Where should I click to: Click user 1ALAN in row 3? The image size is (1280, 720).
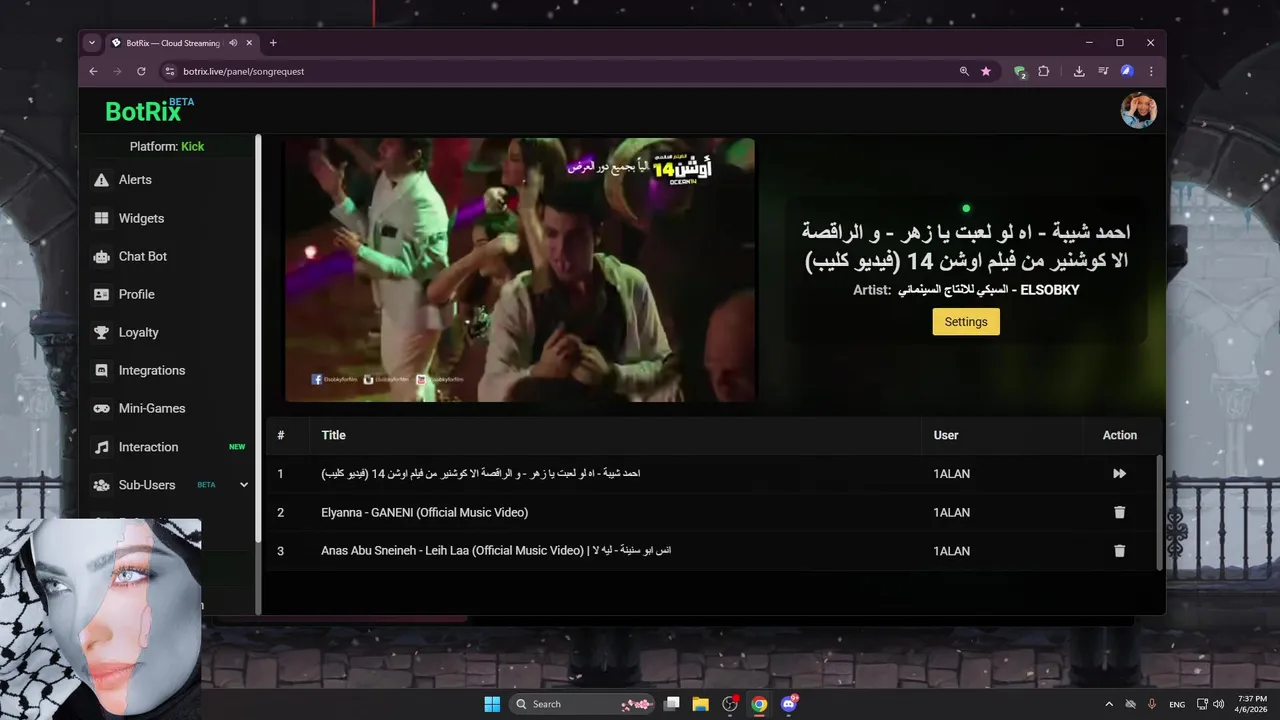[x=951, y=551]
